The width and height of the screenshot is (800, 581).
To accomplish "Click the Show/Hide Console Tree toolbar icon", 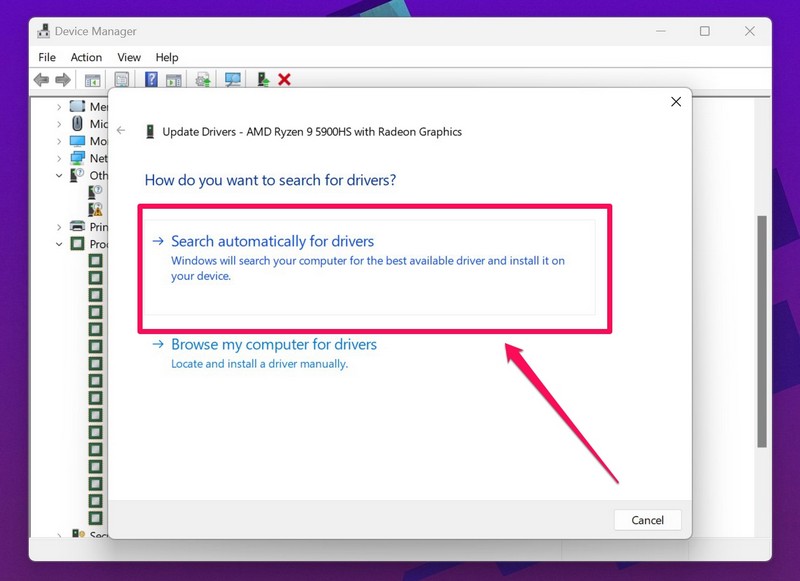I will pos(92,80).
